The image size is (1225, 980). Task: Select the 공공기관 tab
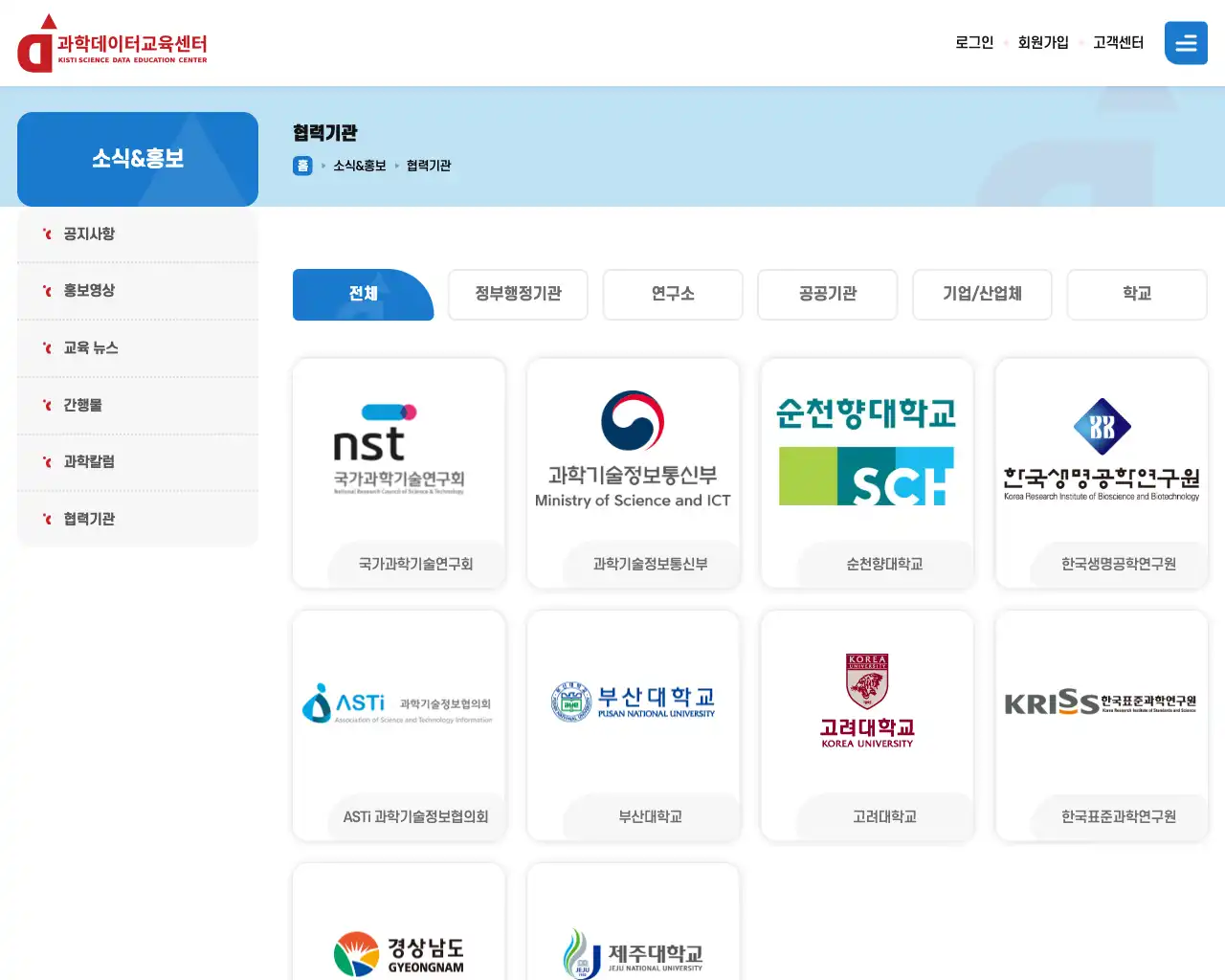click(x=828, y=294)
